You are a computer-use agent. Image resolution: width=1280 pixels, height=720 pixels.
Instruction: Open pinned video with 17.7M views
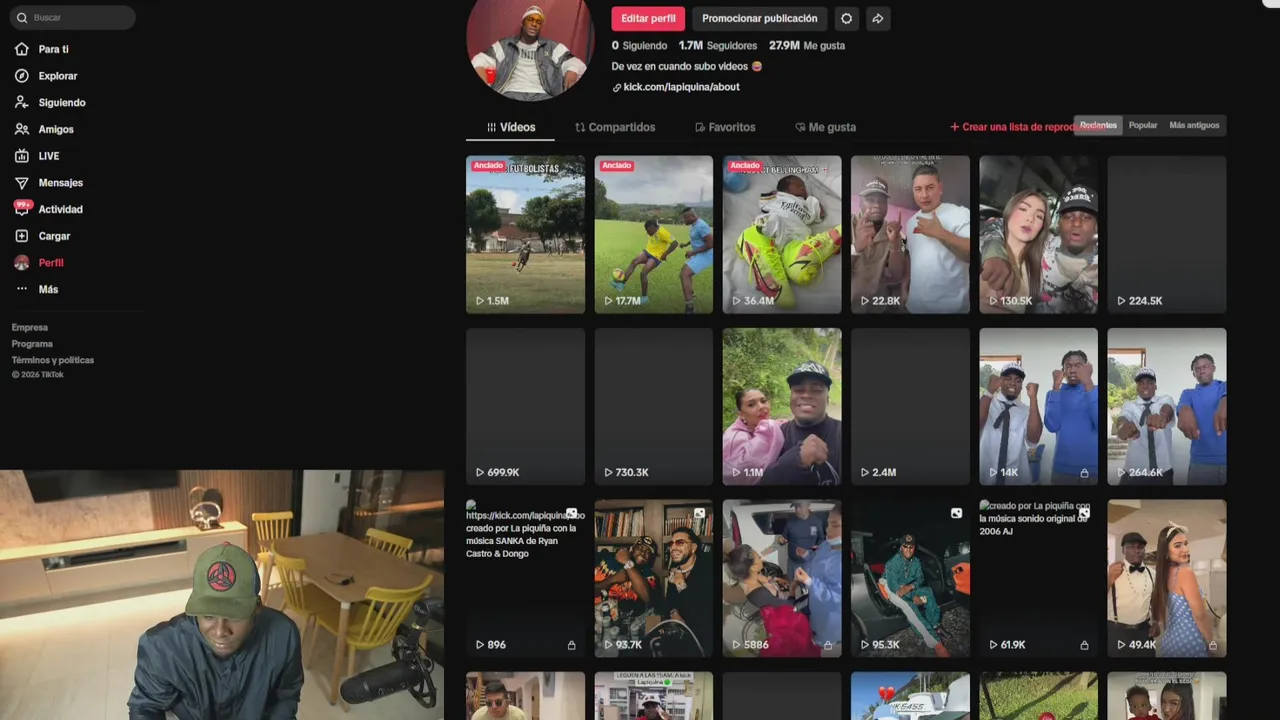pyautogui.click(x=654, y=234)
